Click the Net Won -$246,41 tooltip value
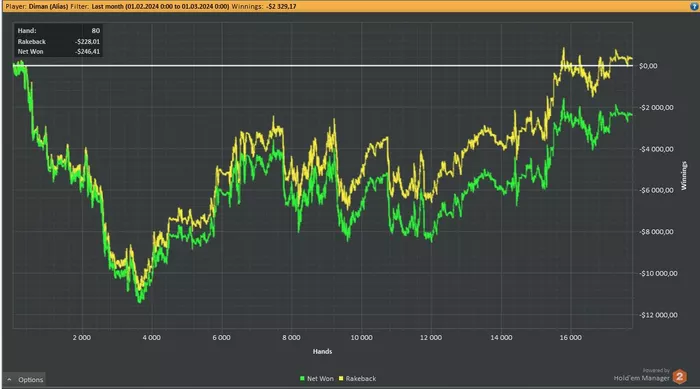Image resolution: width=700 pixels, height=389 pixels. (88, 52)
